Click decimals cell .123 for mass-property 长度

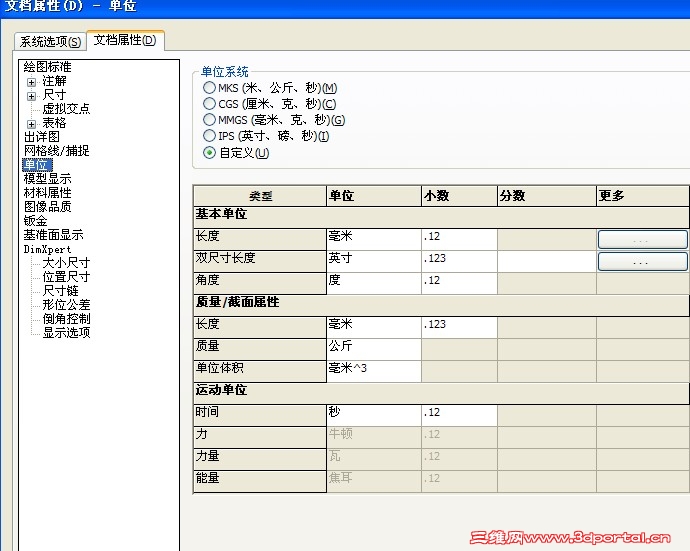(459, 327)
